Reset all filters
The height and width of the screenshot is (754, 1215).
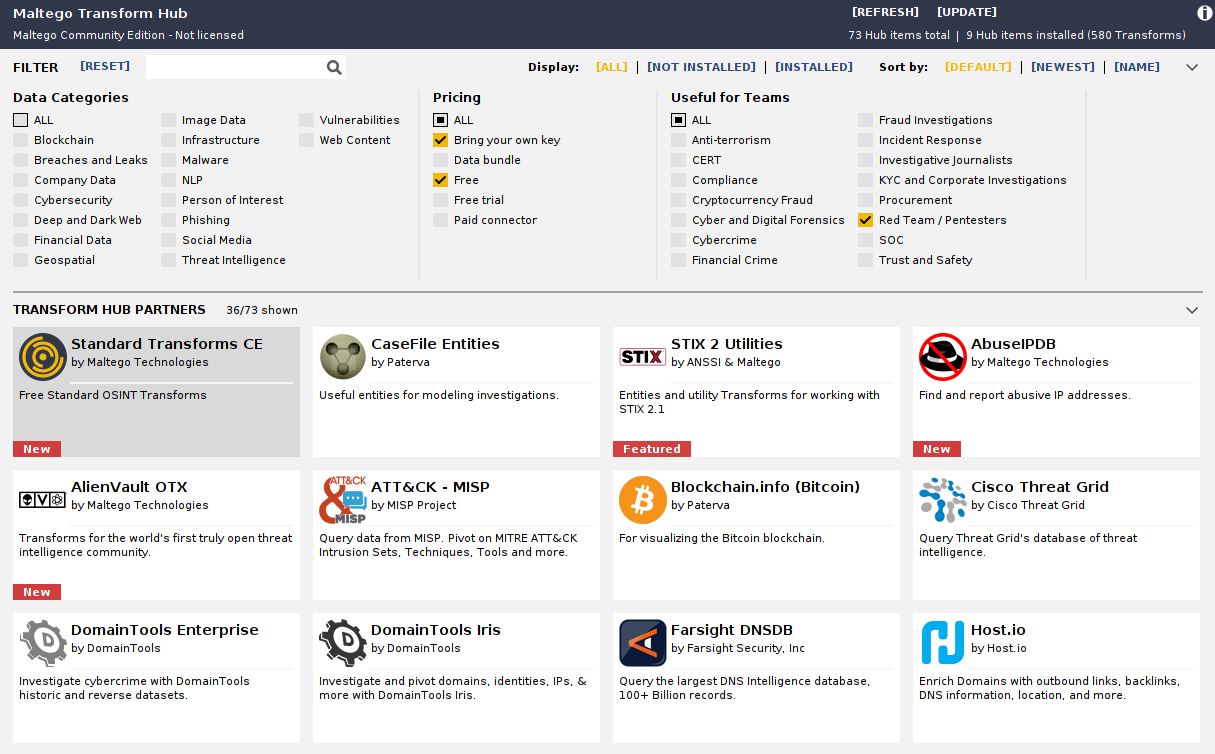pyautogui.click(x=105, y=66)
